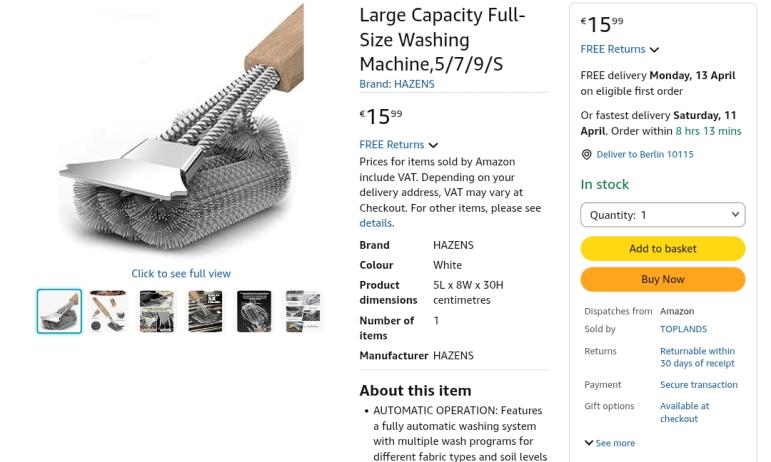This screenshot has height=462, width=771.
Task: Show the fourth product thumbnail image
Action: (205, 311)
